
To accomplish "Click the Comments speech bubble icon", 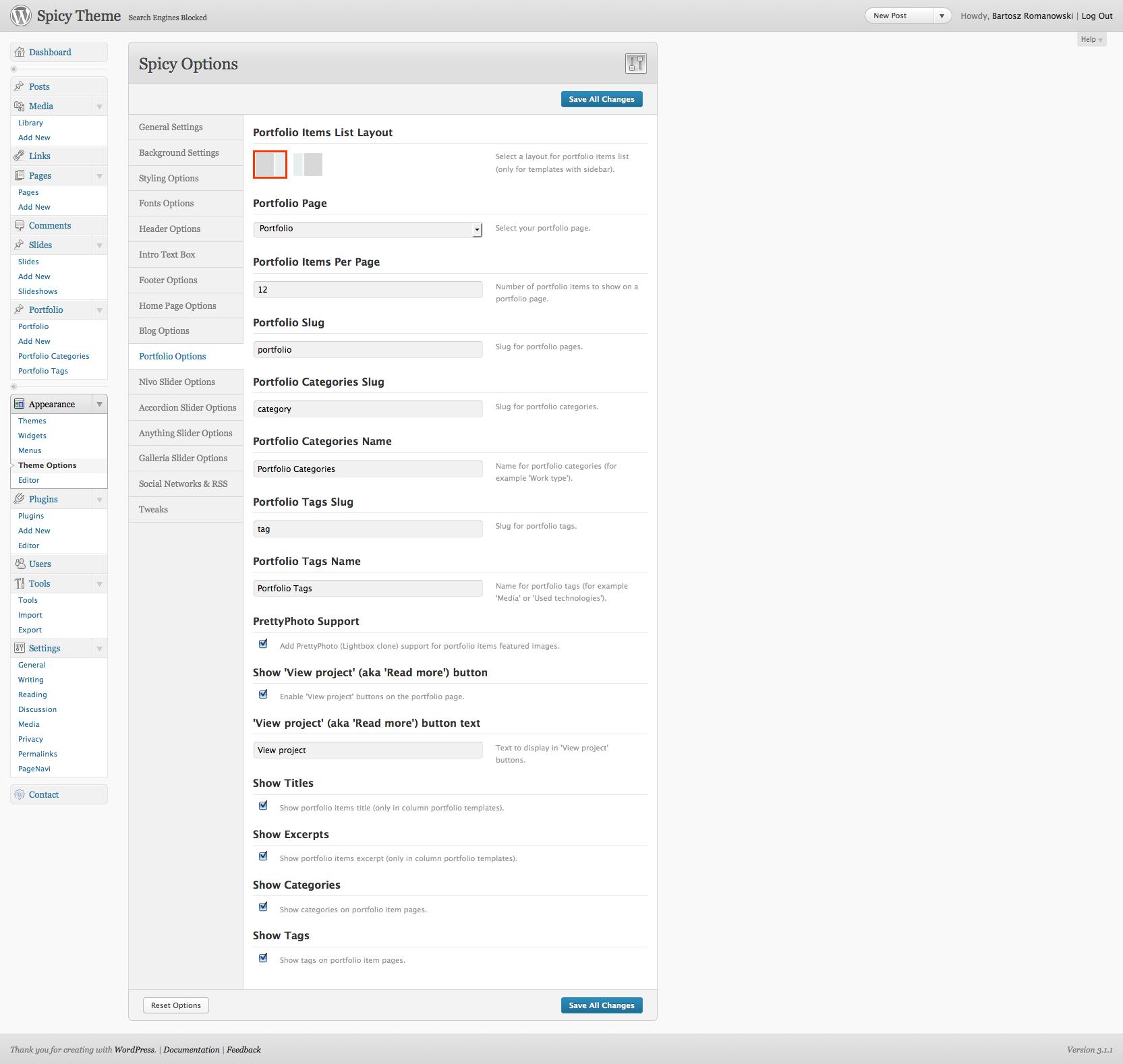I will pyautogui.click(x=20, y=226).
